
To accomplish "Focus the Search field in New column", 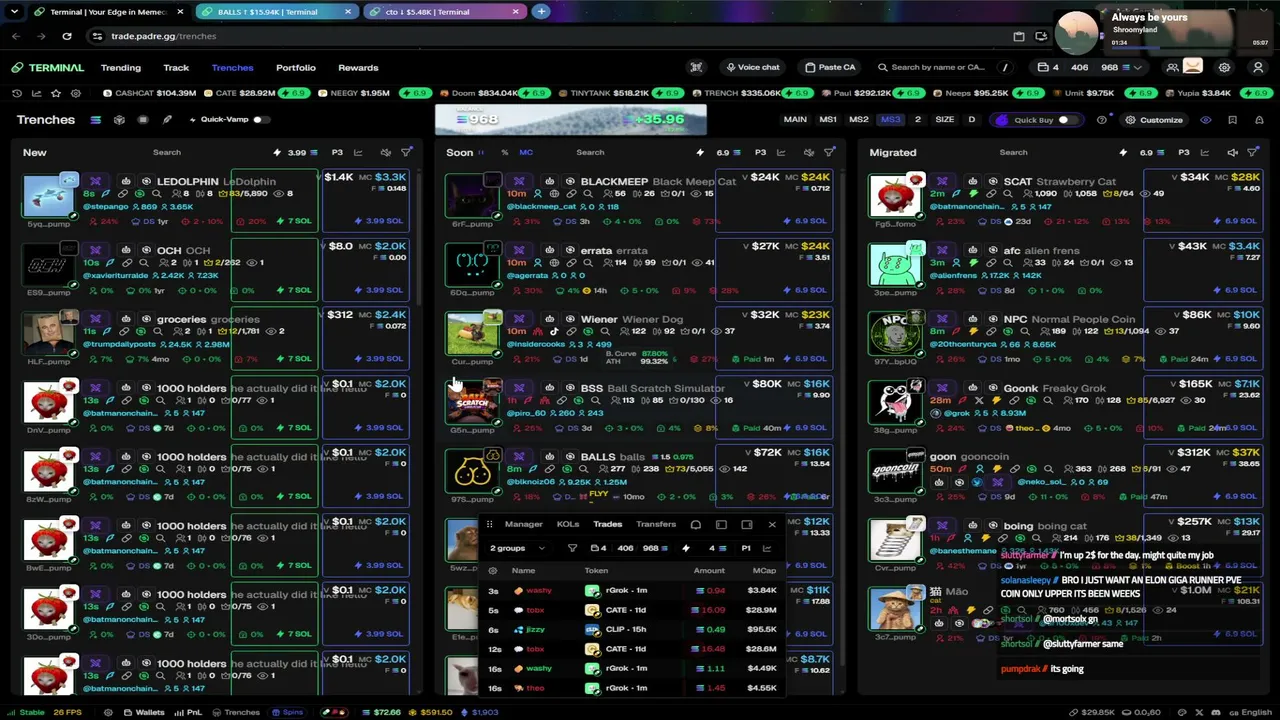I will [167, 153].
